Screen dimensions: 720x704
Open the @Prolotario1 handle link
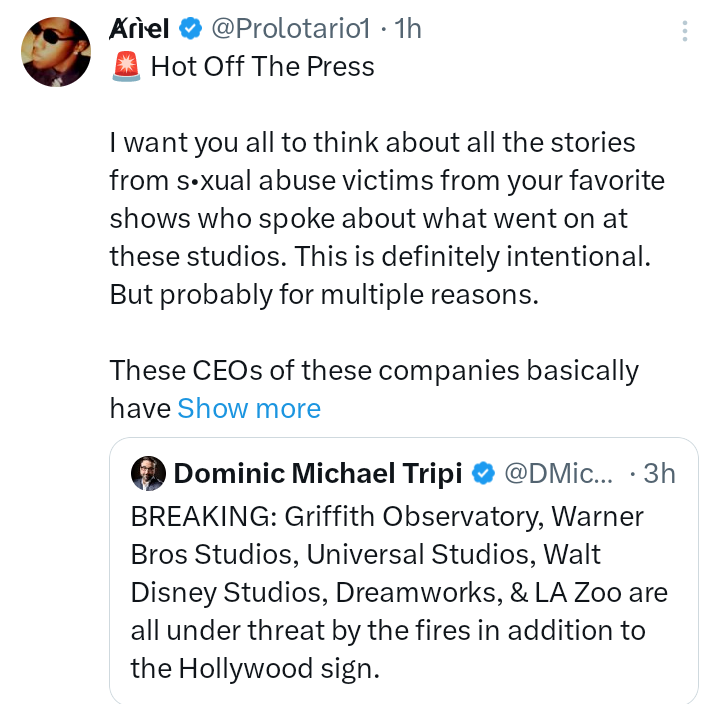[291, 30]
